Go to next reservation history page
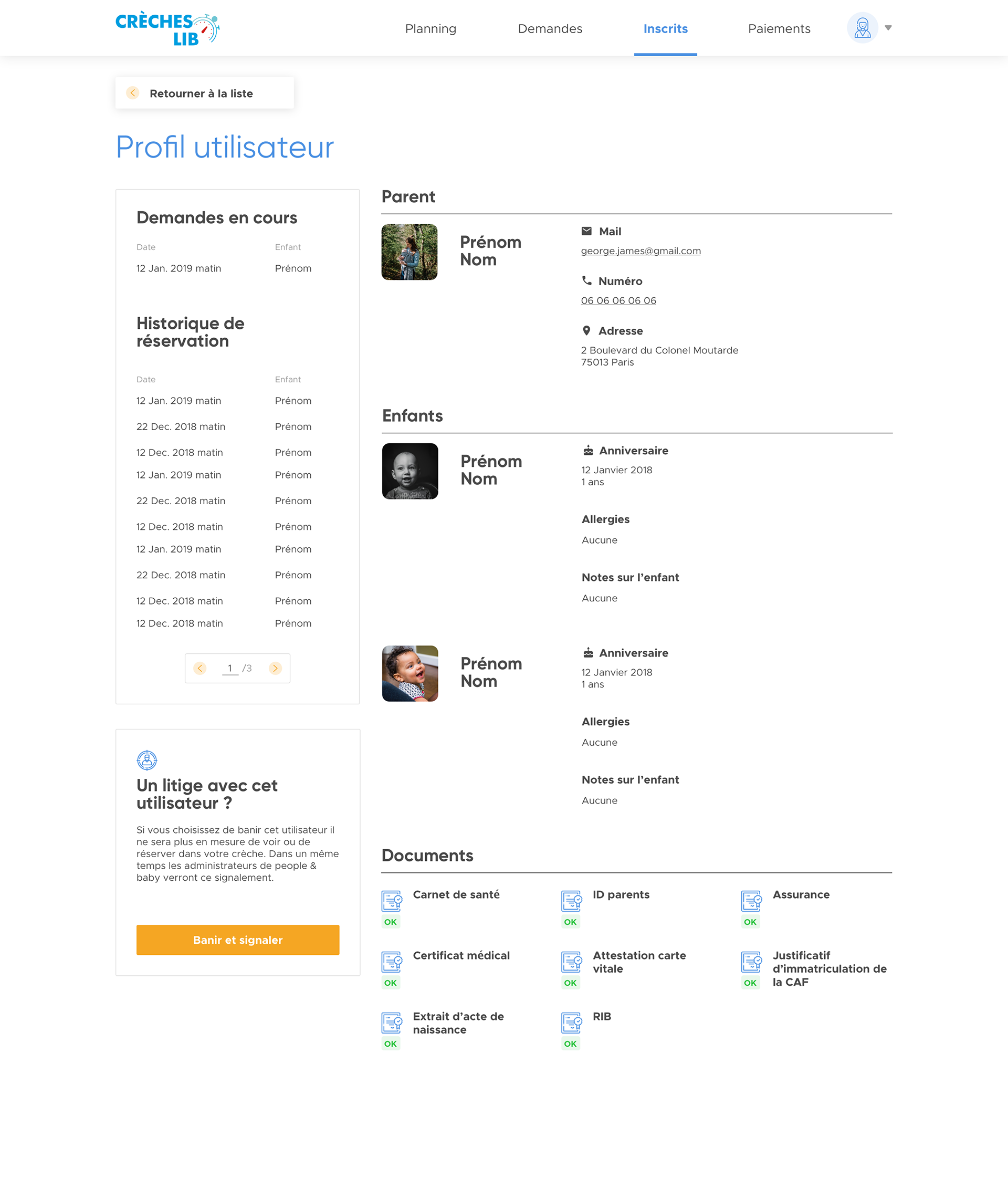 (276, 668)
